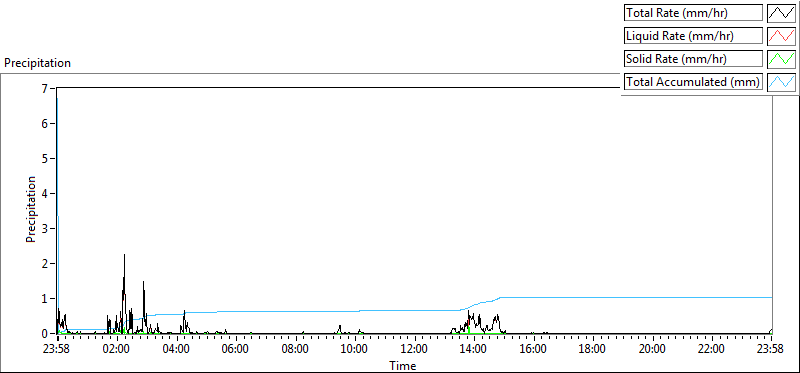
Task: Select the Total Accumulated (mm) legend label
Action: click(x=693, y=82)
